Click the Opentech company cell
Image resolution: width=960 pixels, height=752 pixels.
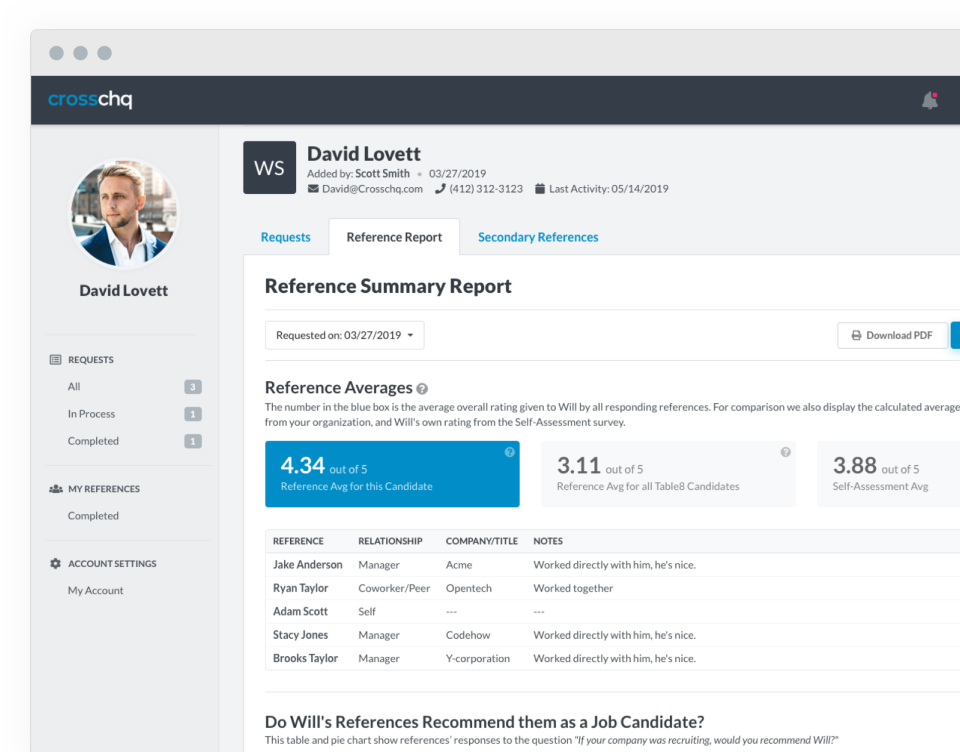tap(468, 588)
